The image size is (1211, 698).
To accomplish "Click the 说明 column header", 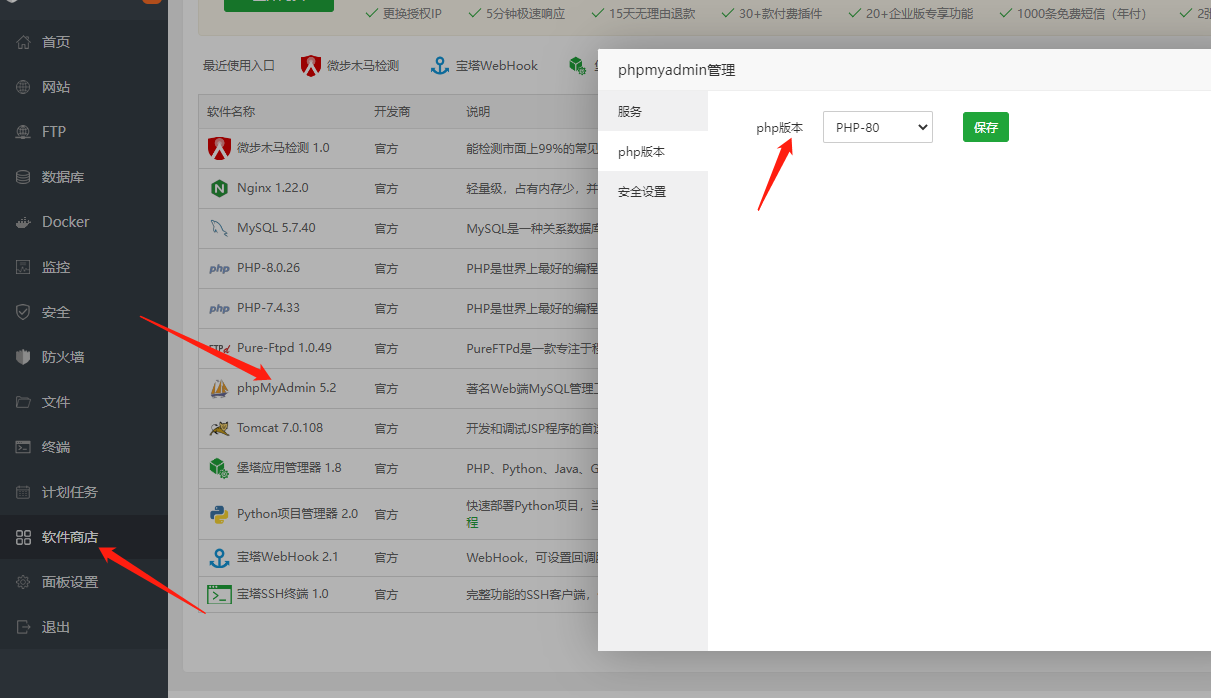I will coord(478,111).
